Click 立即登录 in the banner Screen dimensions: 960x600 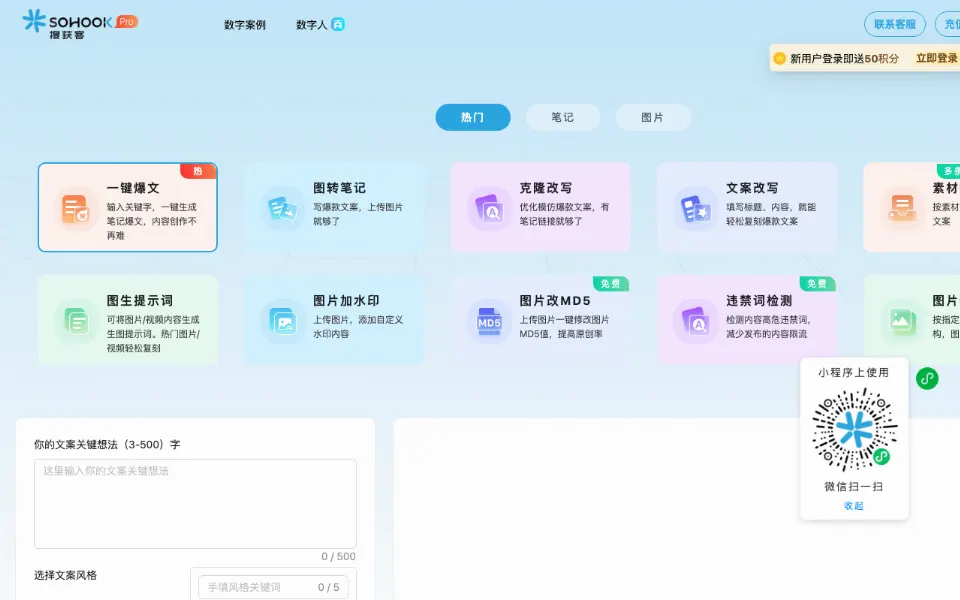pos(937,58)
